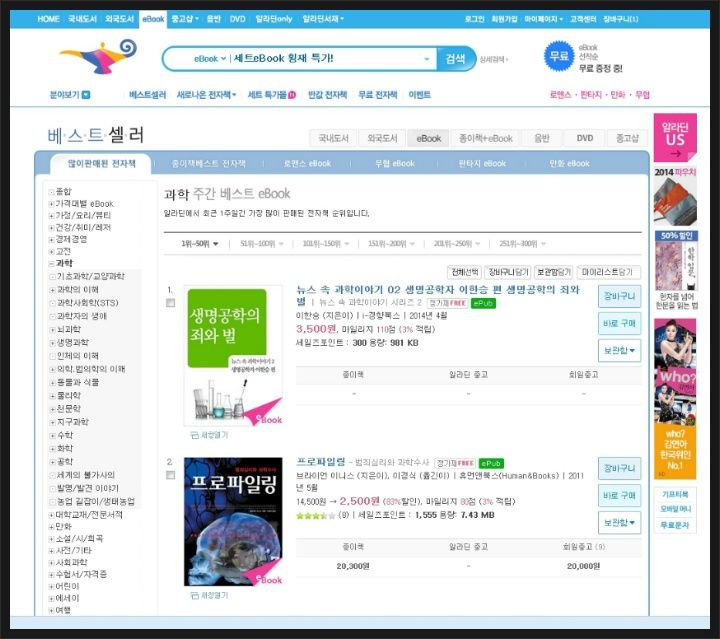
Task: Open the 반값 전자책 menu item
Action: [327, 95]
